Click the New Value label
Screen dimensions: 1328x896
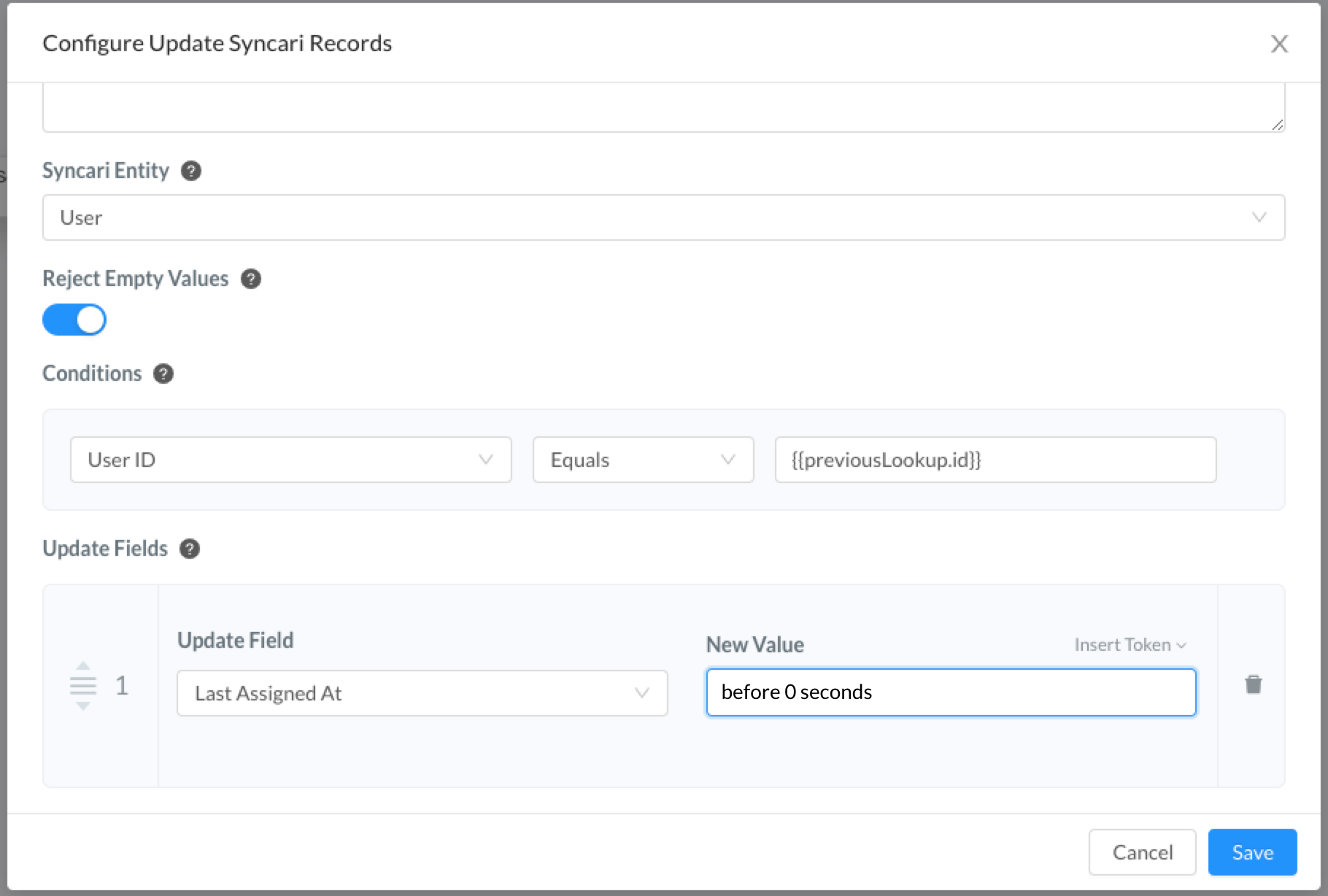tap(755, 645)
